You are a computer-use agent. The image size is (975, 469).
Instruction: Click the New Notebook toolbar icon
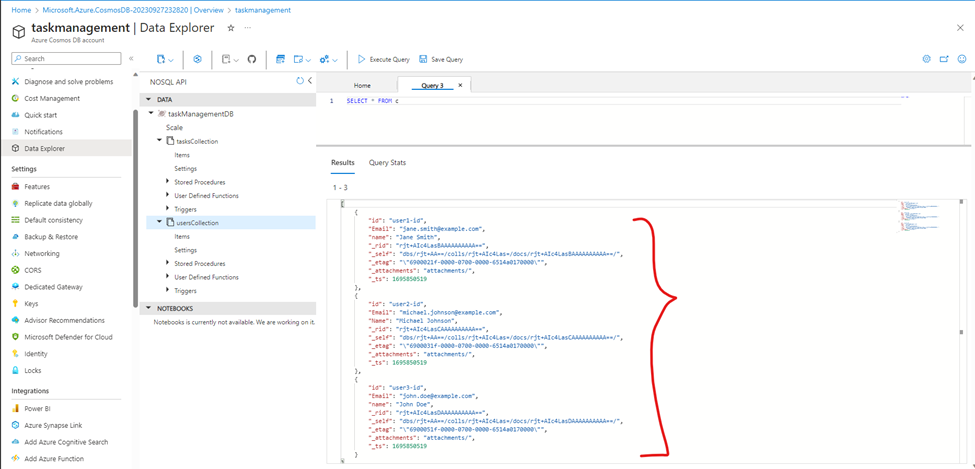pyautogui.click(x=226, y=59)
